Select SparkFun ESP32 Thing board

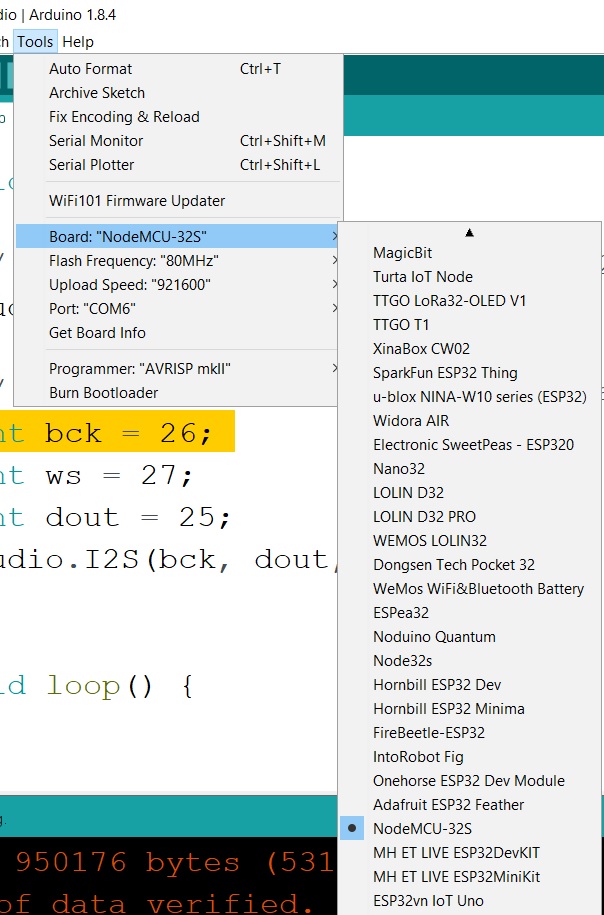point(469,373)
